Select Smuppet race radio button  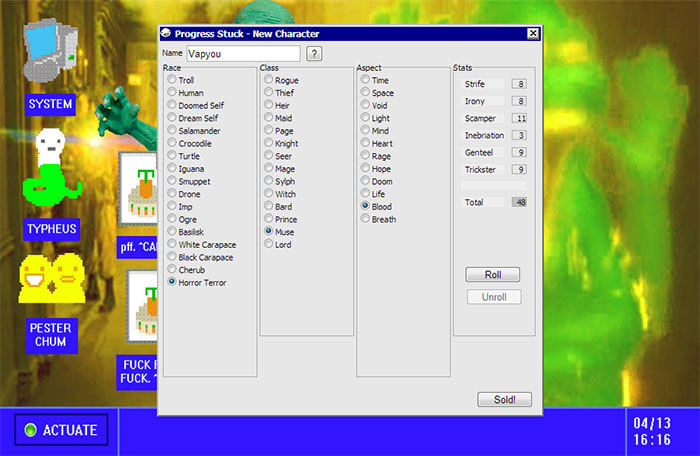coord(172,181)
